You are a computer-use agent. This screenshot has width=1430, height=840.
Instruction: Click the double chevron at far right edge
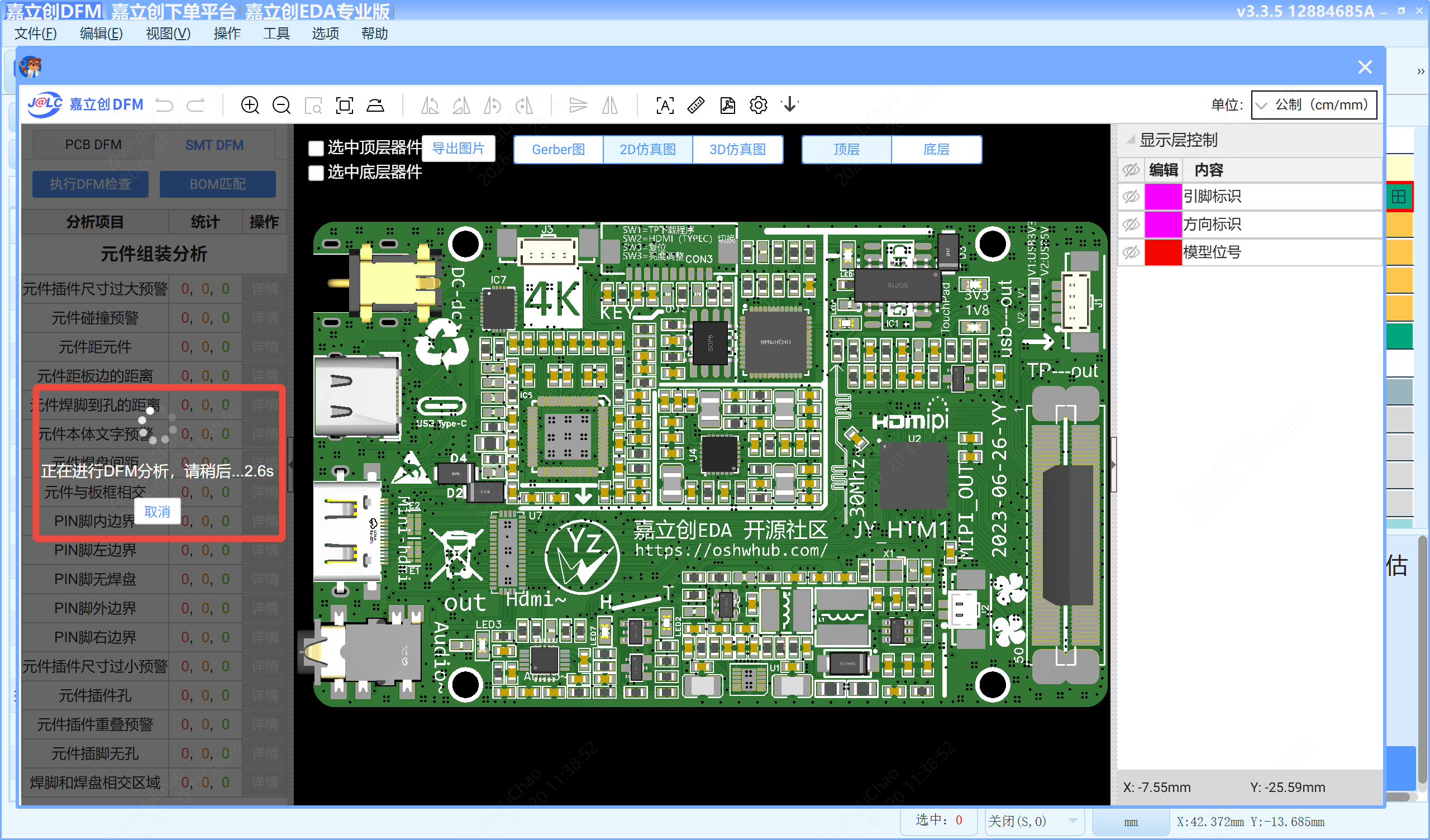click(x=1421, y=71)
